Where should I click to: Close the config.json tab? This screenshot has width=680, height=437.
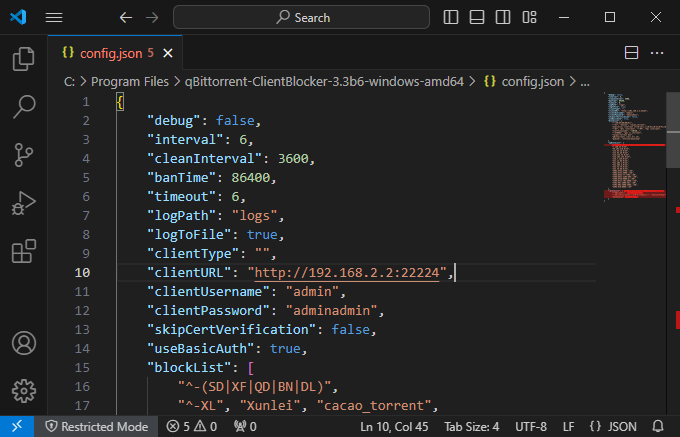(x=168, y=53)
